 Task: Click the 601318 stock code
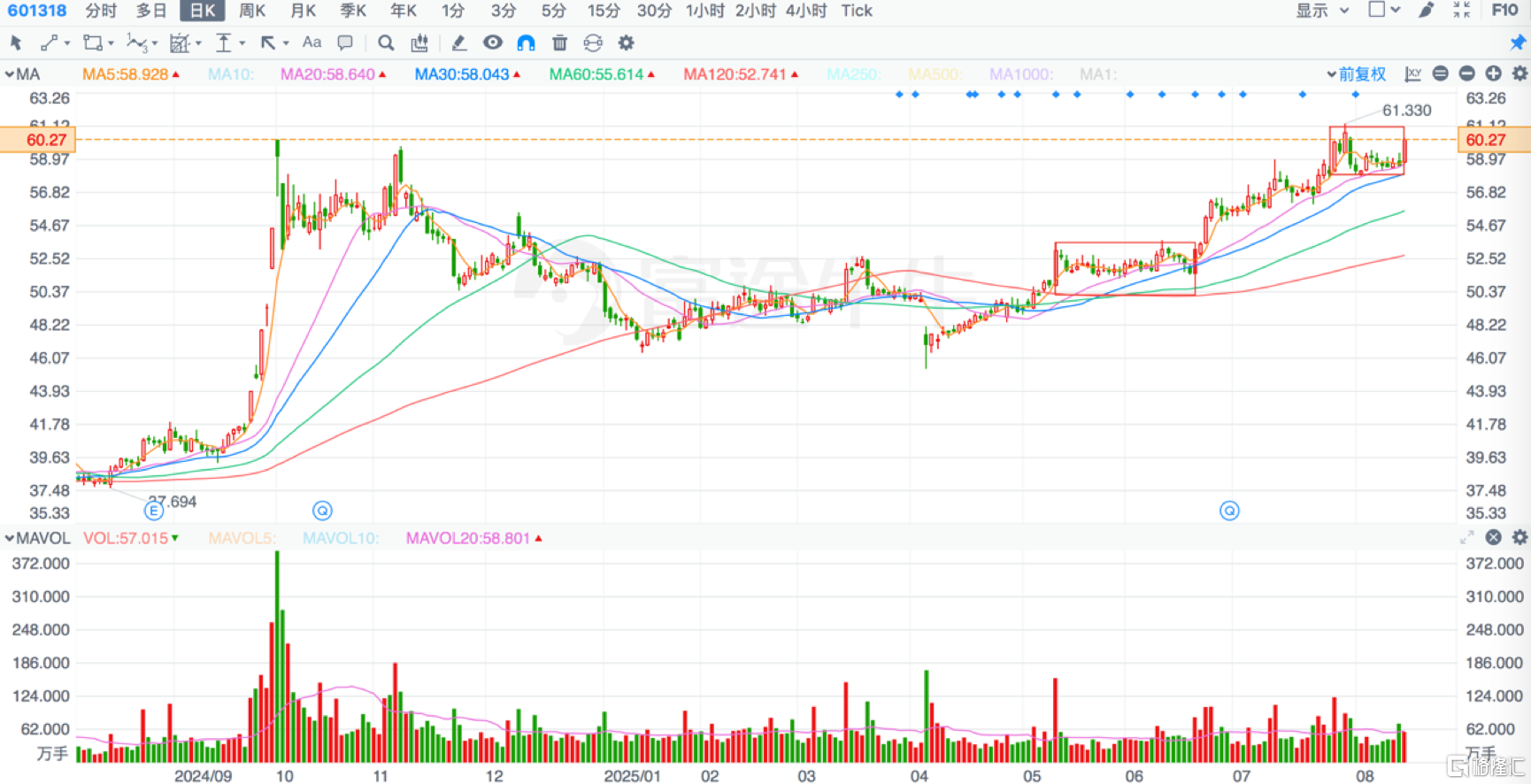37,11
